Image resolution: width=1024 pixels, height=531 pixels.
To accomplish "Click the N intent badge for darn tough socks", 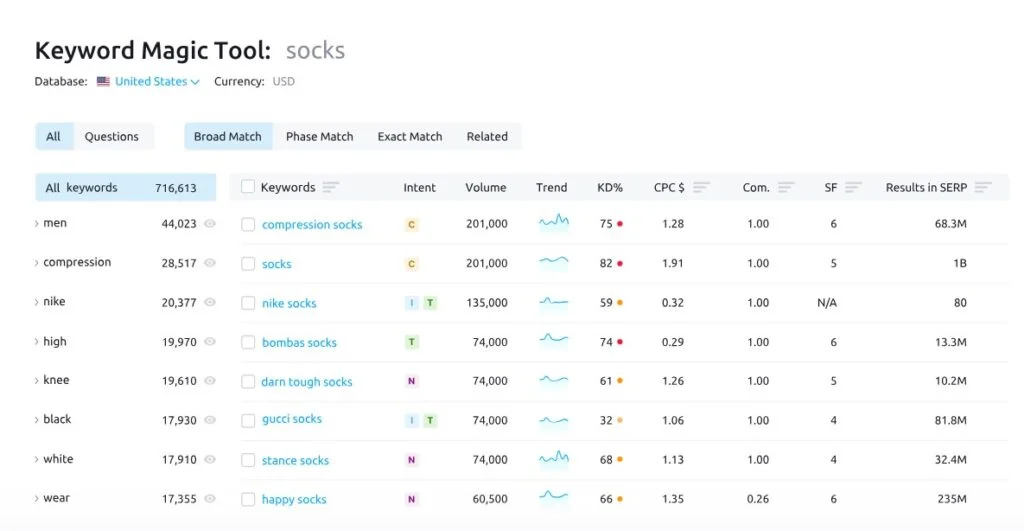I will click(411, 381).
